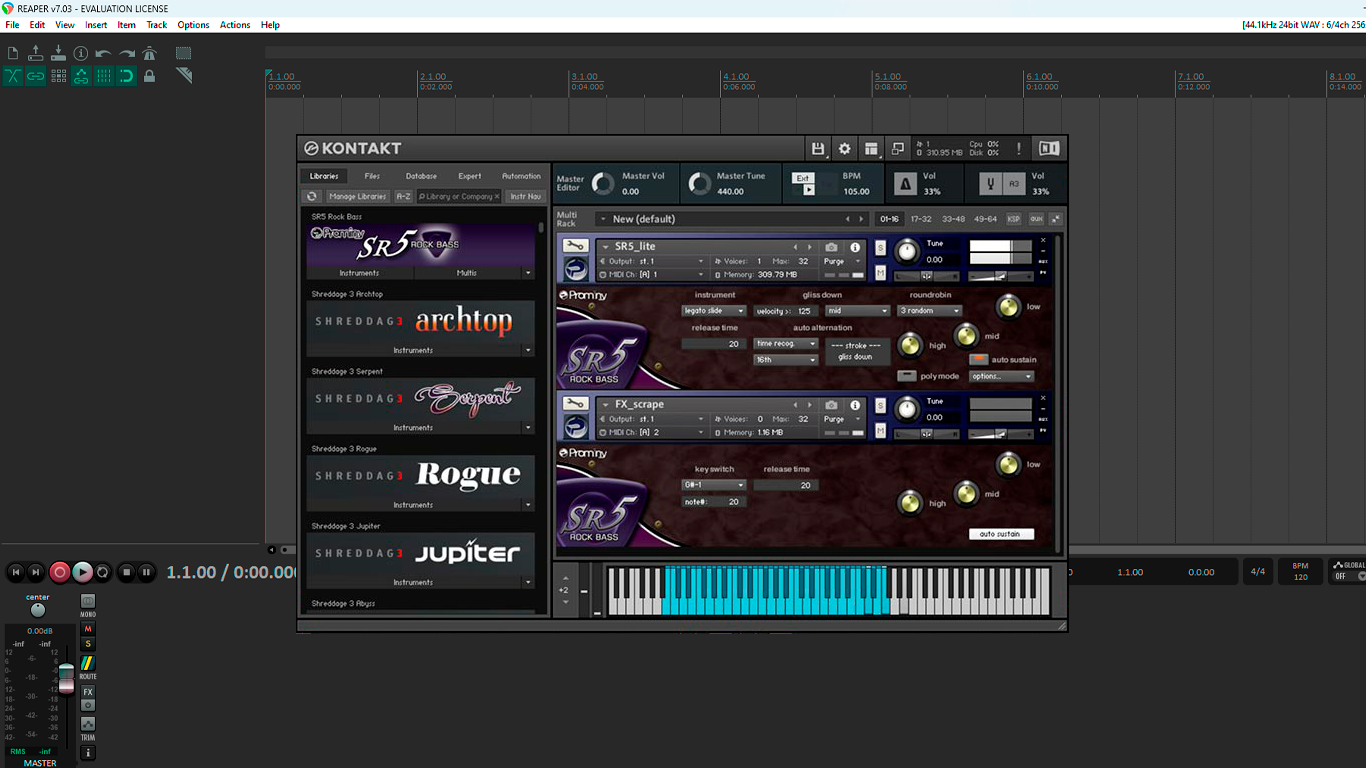Open the legato slide instrument dropdown

[715, 311]
